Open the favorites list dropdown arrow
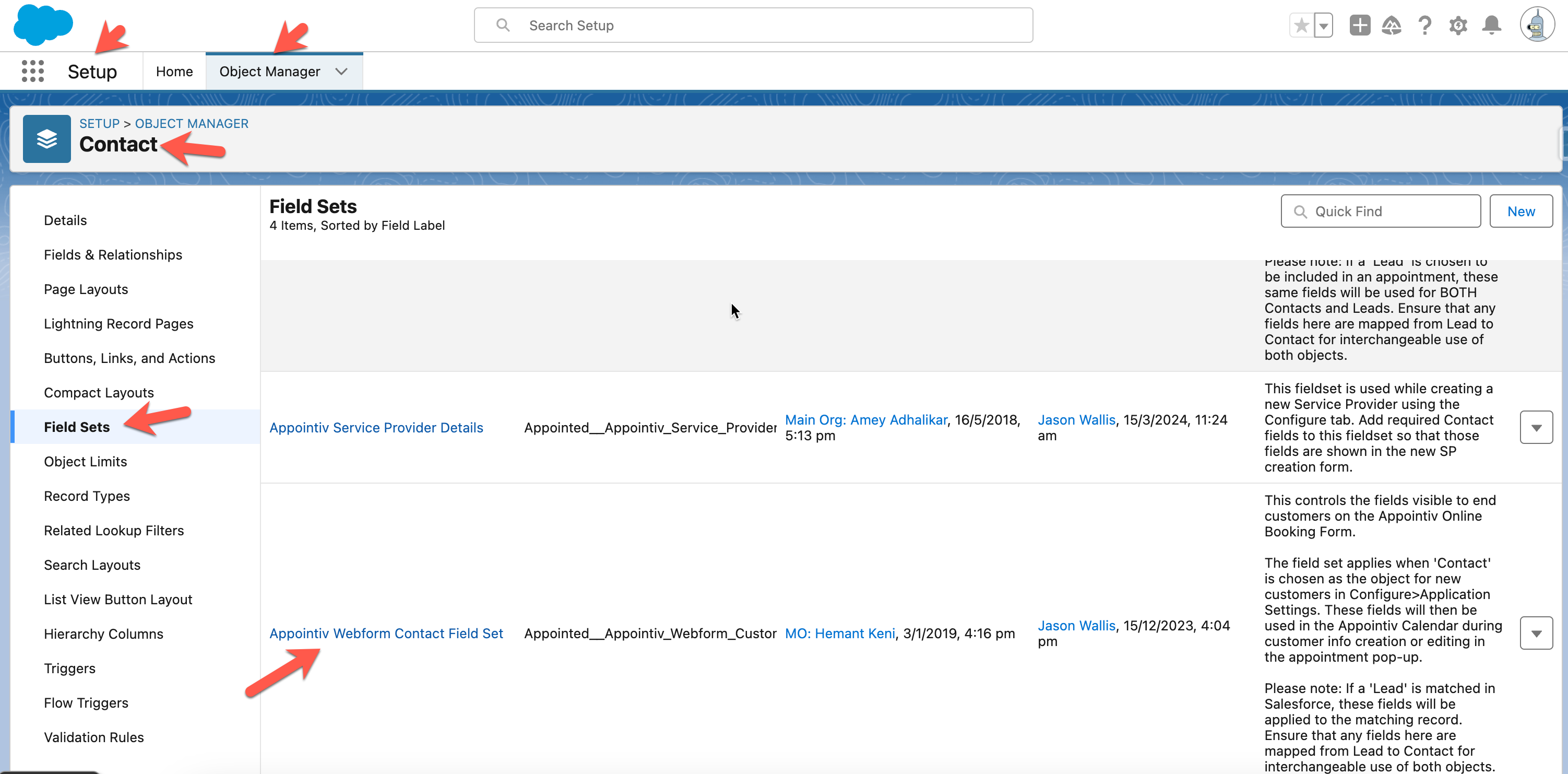1568x774 pixels. [1323, 26]
